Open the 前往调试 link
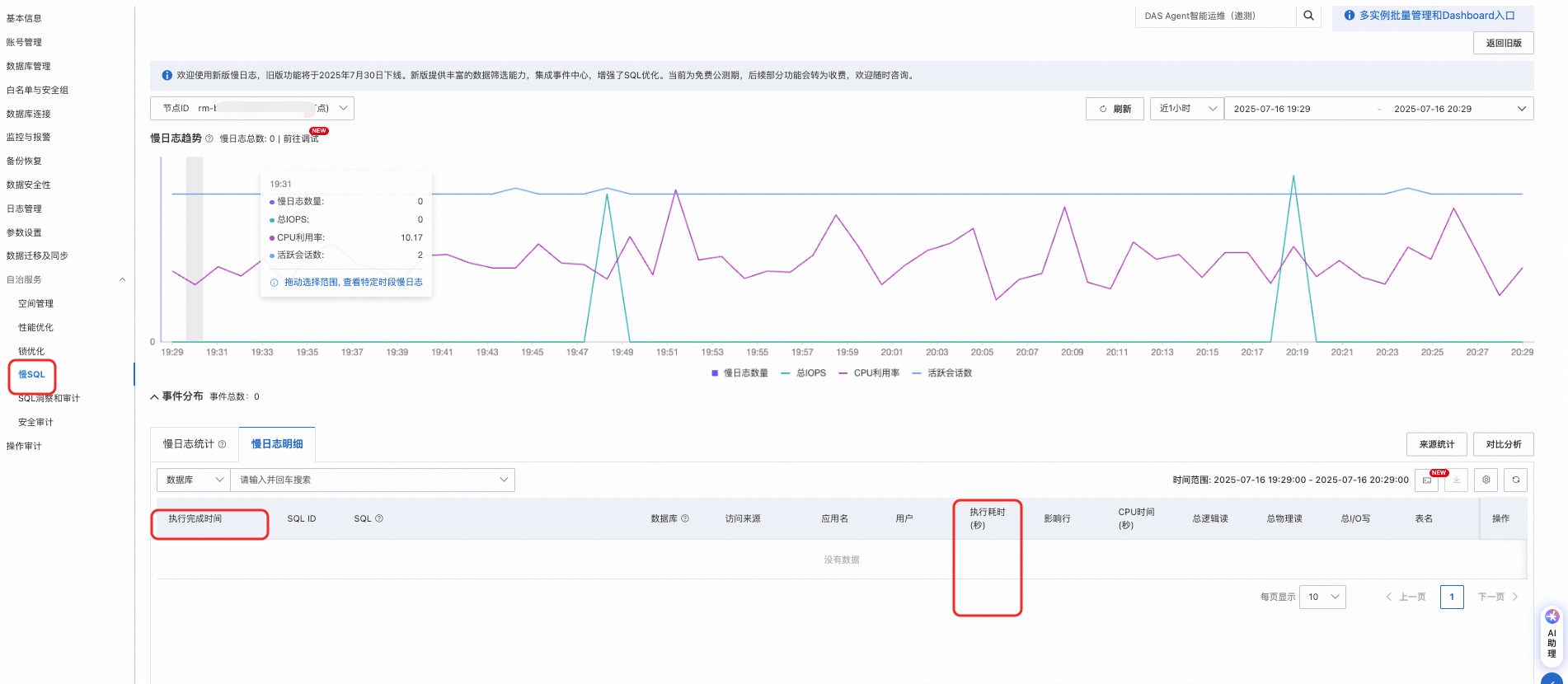Viewport: 1568px width, 684px height. tap(301, 138)
